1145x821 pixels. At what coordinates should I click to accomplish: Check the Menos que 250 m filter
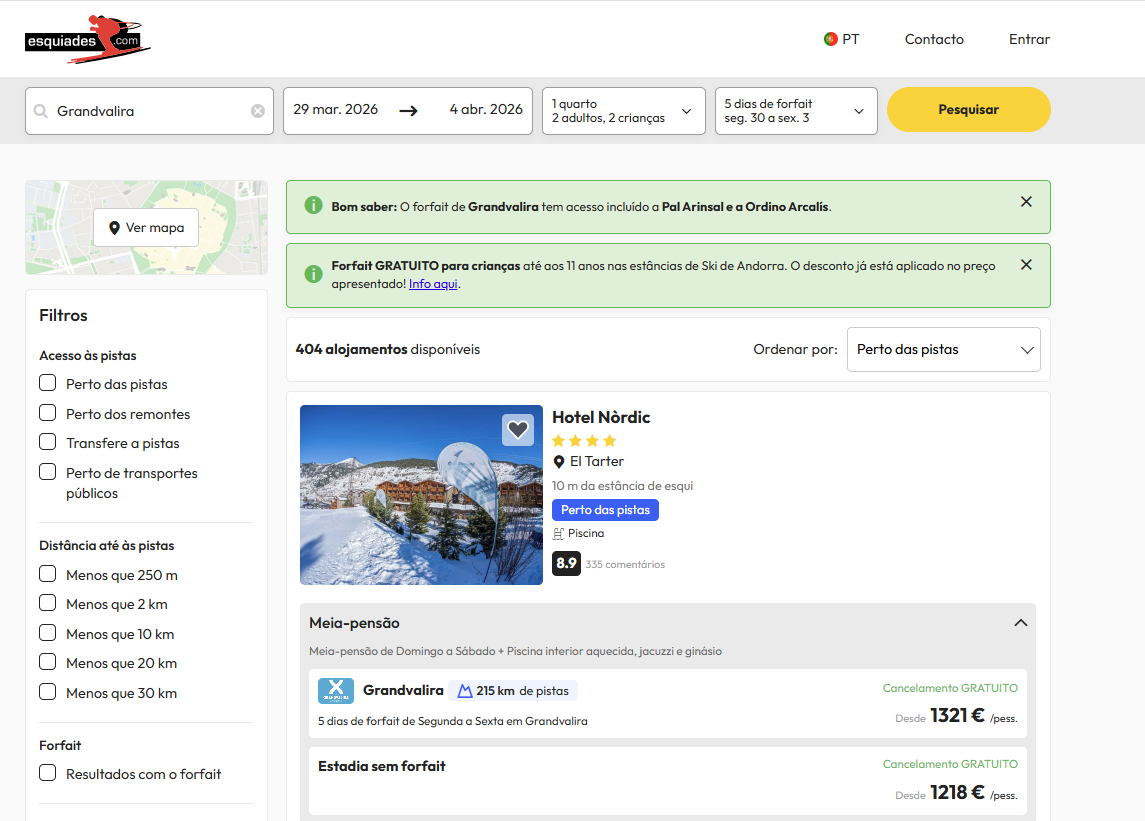click(47, 574)
